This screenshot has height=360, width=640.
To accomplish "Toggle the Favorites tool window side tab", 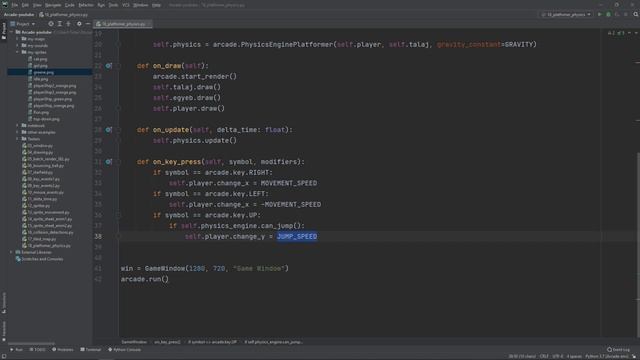I will click(x=4, y=330).
